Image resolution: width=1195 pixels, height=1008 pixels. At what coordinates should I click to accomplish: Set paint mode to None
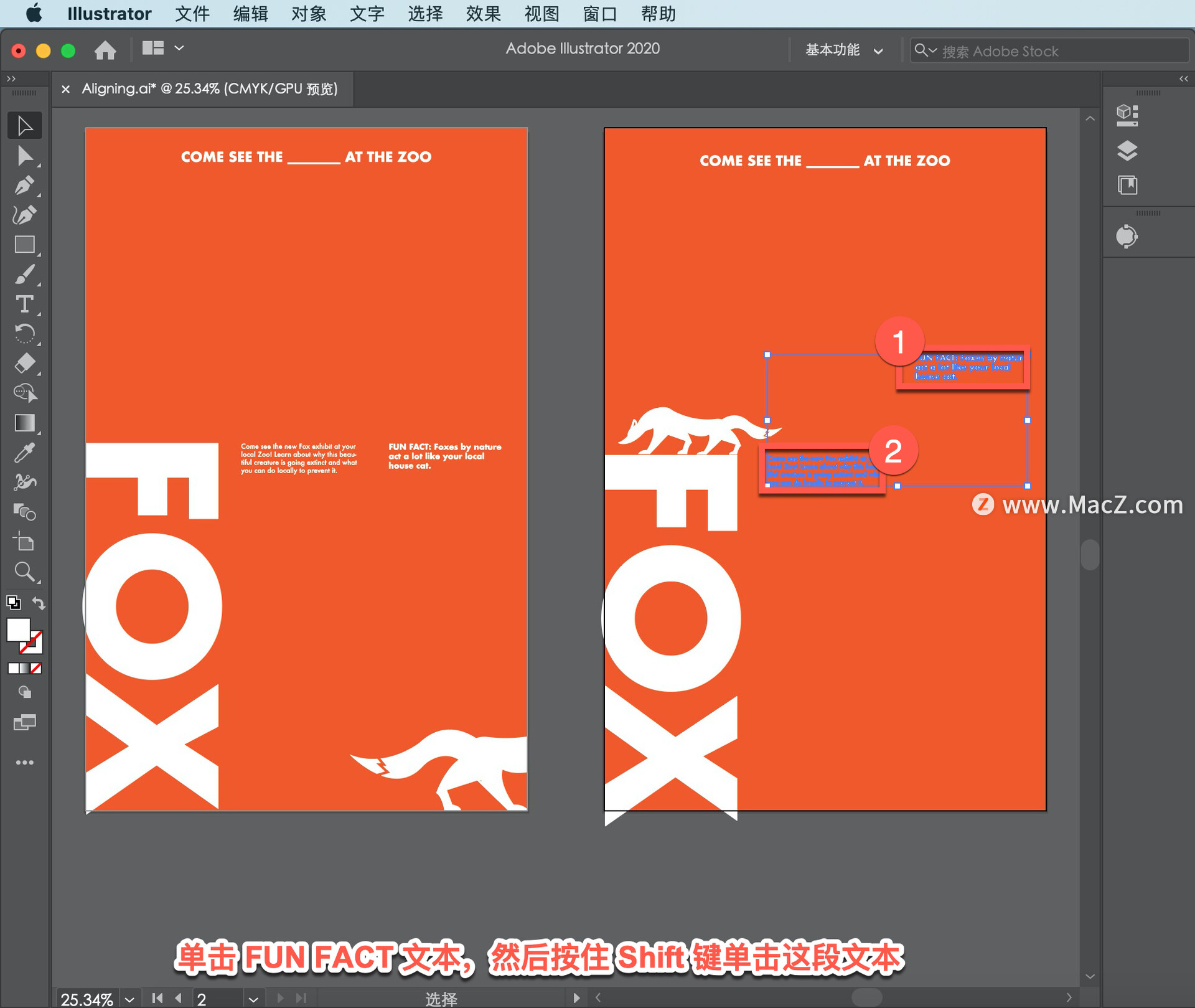(36, 668)
